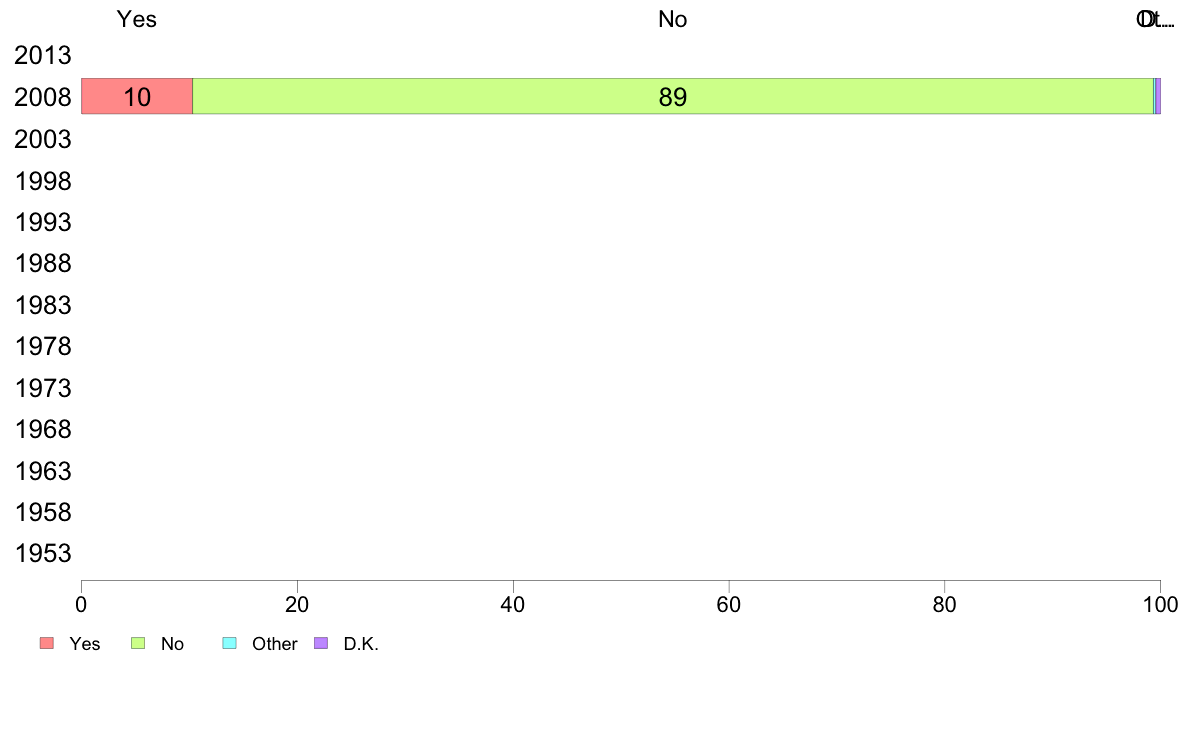Click the green No legend swatch
The height and width of the screenshot is (736, 1188).
tap(138, 643)
